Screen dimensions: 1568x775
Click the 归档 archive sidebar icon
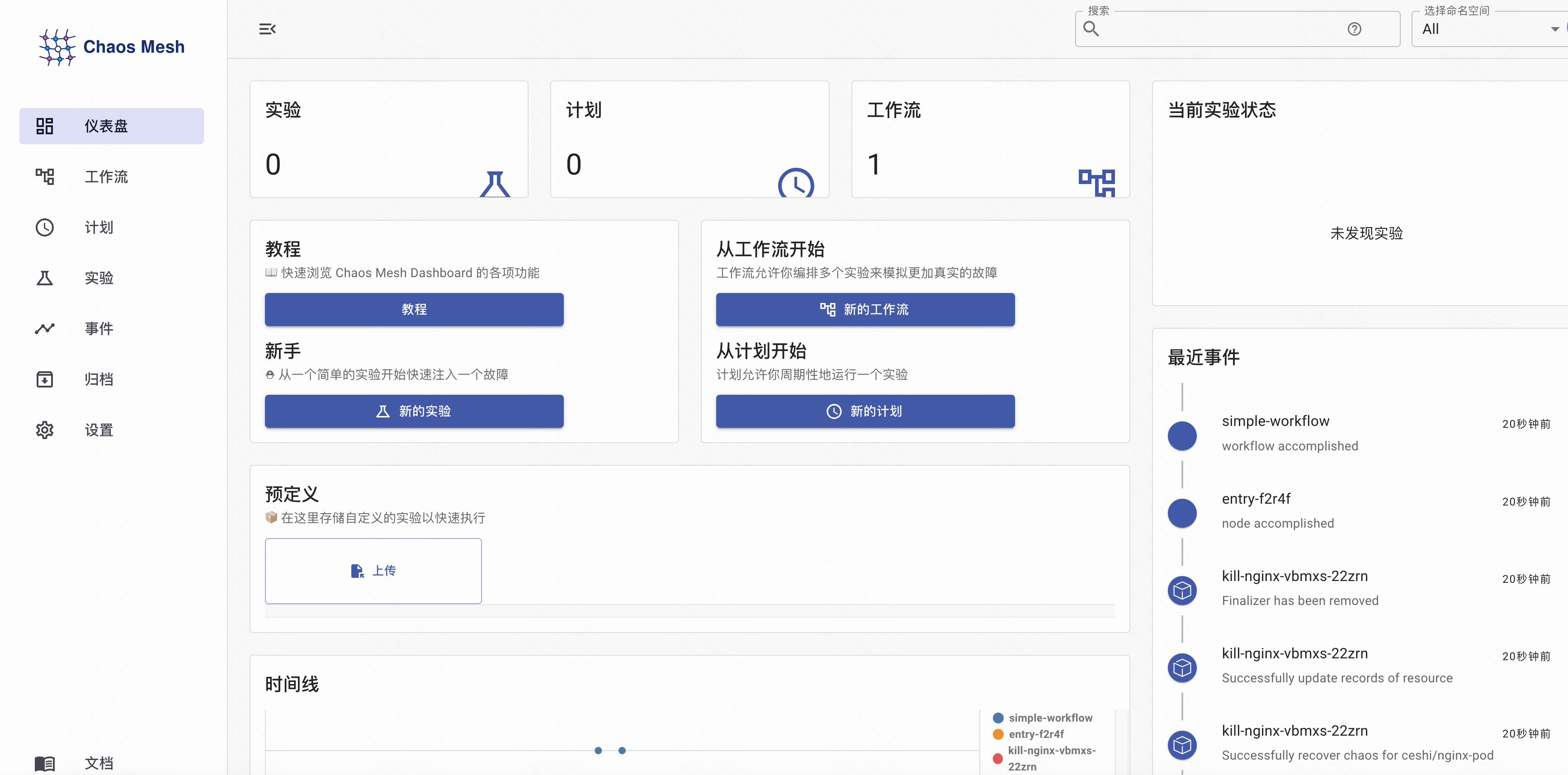coord(44,379)
